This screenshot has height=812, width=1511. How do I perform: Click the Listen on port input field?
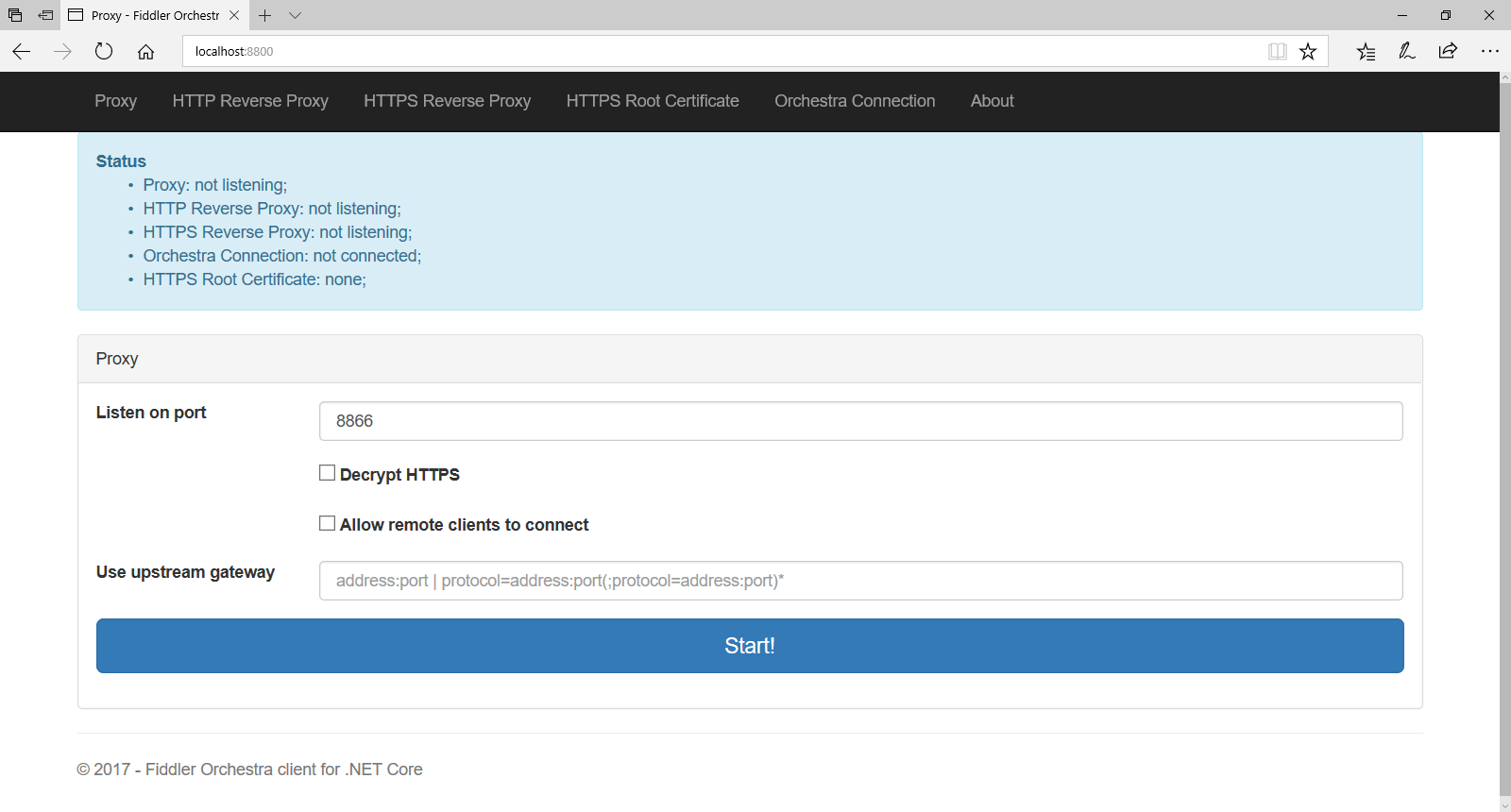[860, 421]
